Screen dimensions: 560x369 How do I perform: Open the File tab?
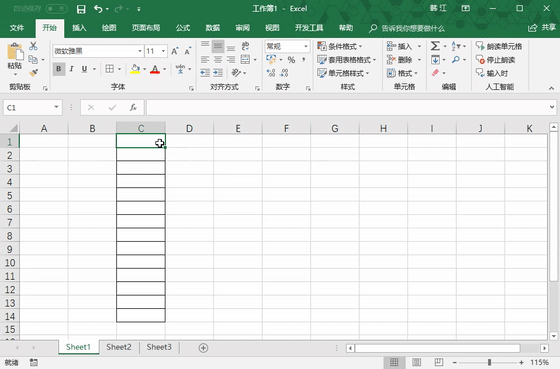point(17,28)
